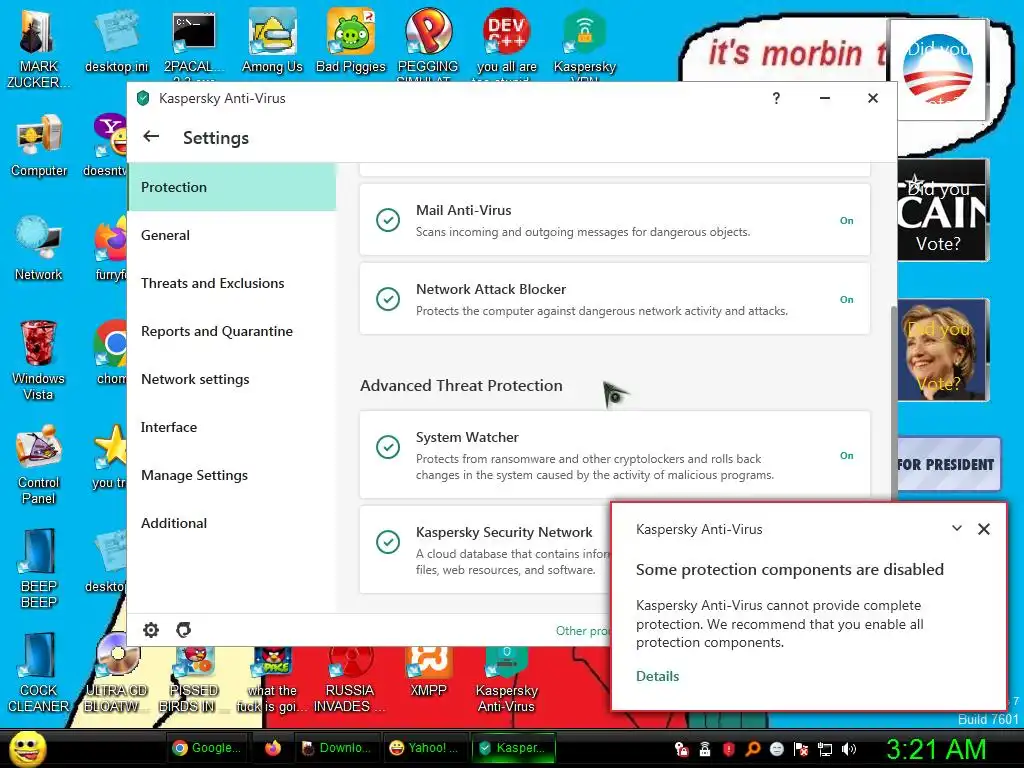The image size is (1024, 768).
Task: Click Kaspersky Security Network check circle icon
Action: [x=388, y=541]
